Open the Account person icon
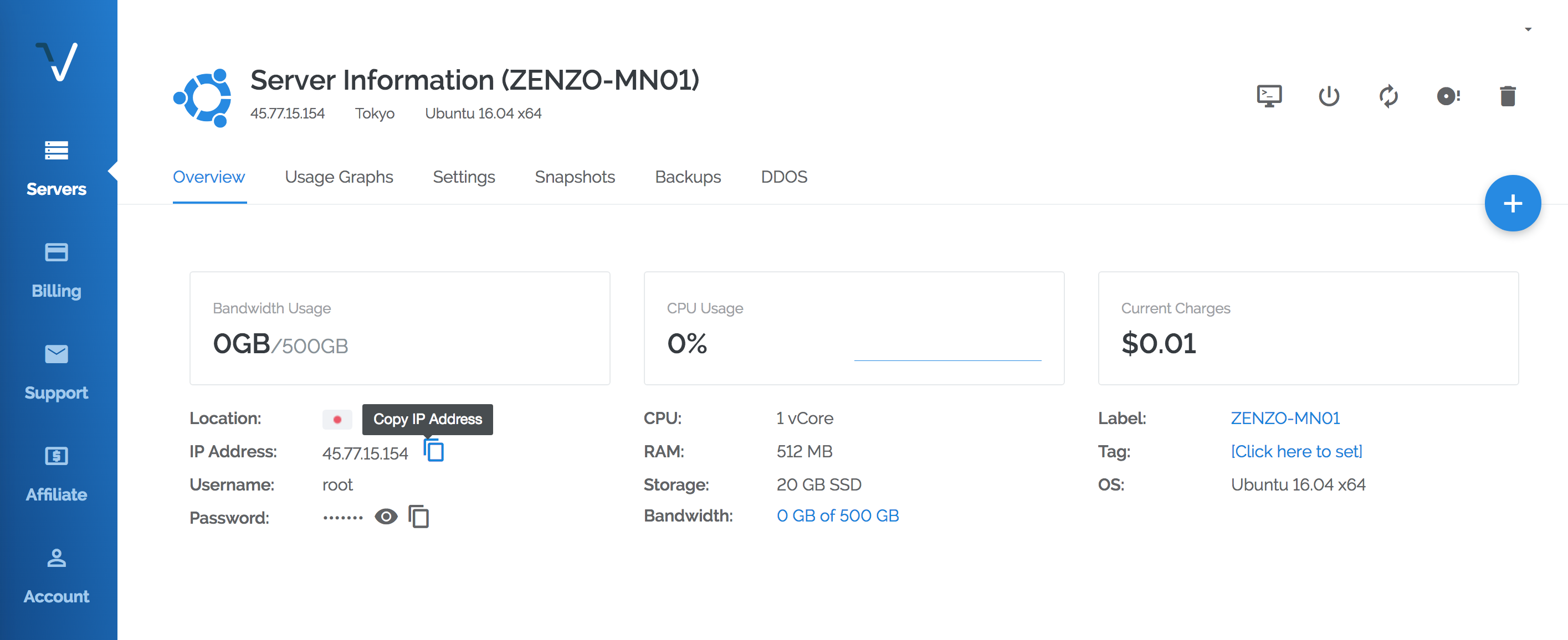1568x640 pixels. point(57,558)
